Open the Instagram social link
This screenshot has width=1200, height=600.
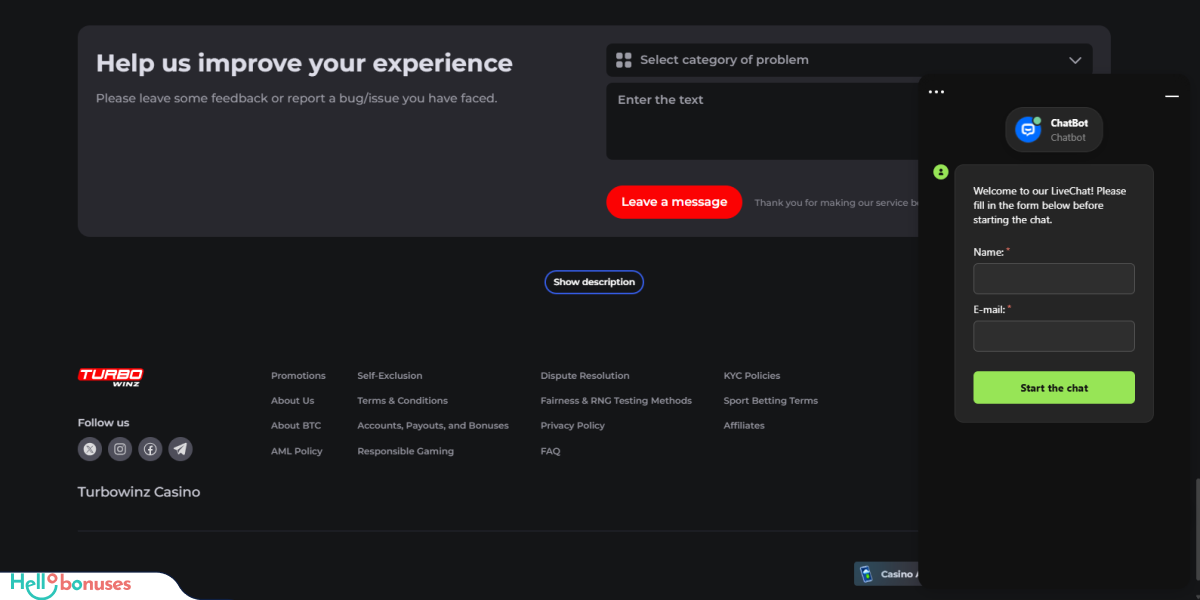(x=120, y=449)
